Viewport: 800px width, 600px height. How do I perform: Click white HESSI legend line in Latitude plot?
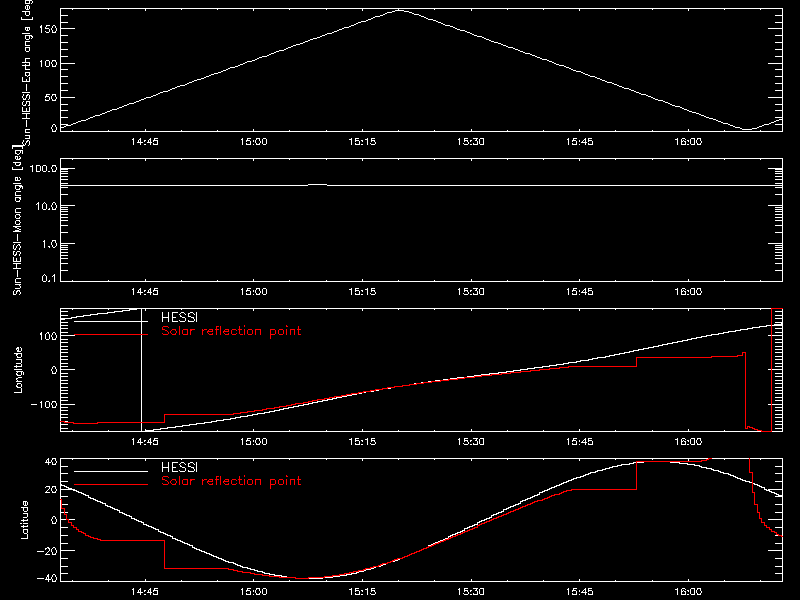(x=111, y=471)
